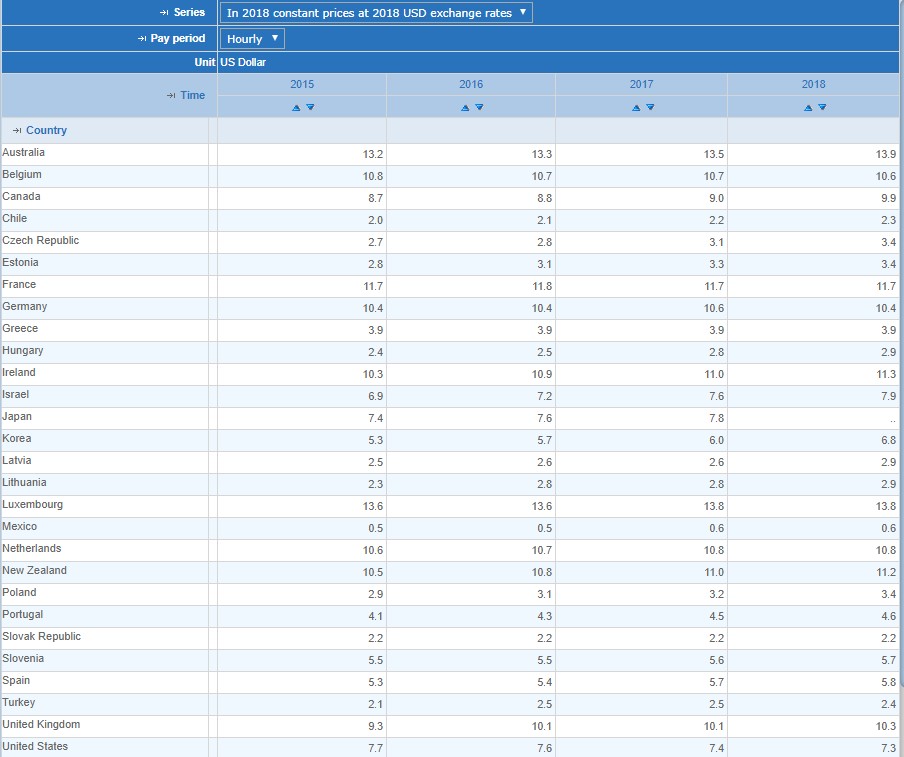
Task: Sort 2018 column ascending
Action: point(808,107)
